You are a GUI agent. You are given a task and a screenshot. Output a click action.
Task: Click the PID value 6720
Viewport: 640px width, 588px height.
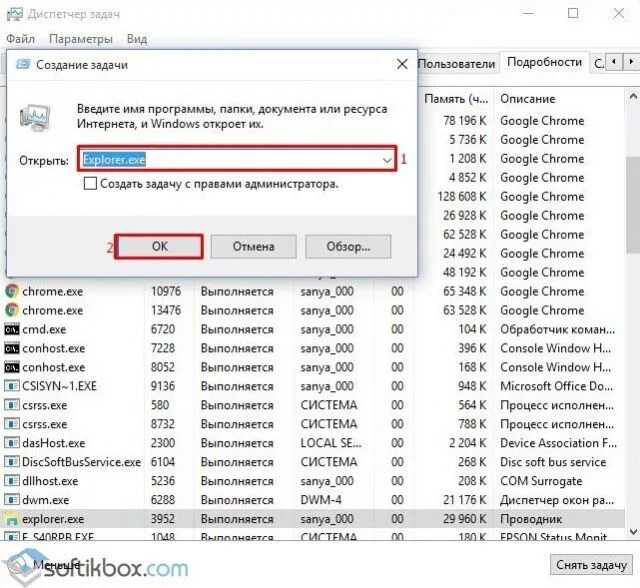click(x=163, y=329)
